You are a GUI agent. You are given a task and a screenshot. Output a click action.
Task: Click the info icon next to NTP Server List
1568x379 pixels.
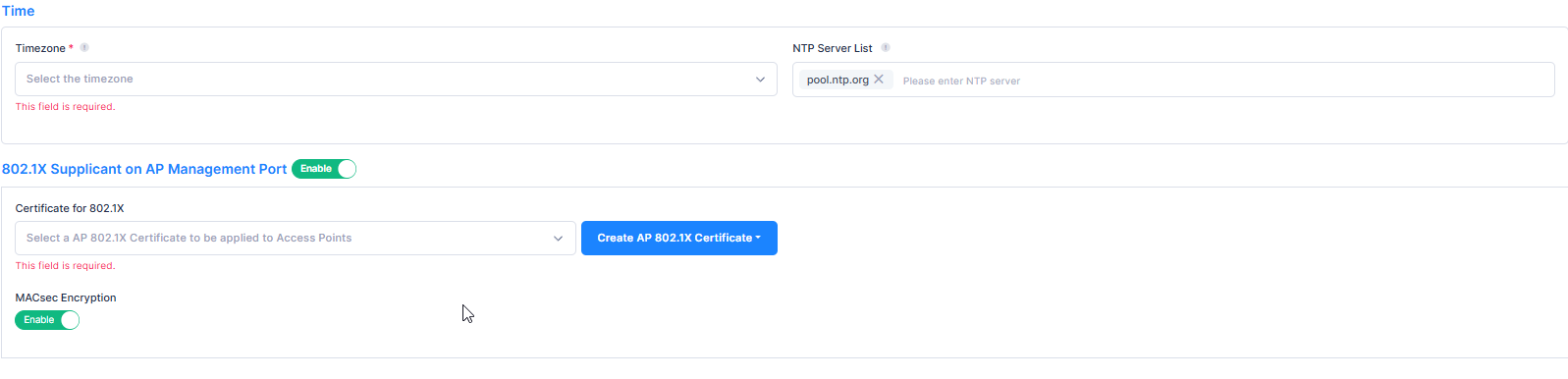[886, 47]
